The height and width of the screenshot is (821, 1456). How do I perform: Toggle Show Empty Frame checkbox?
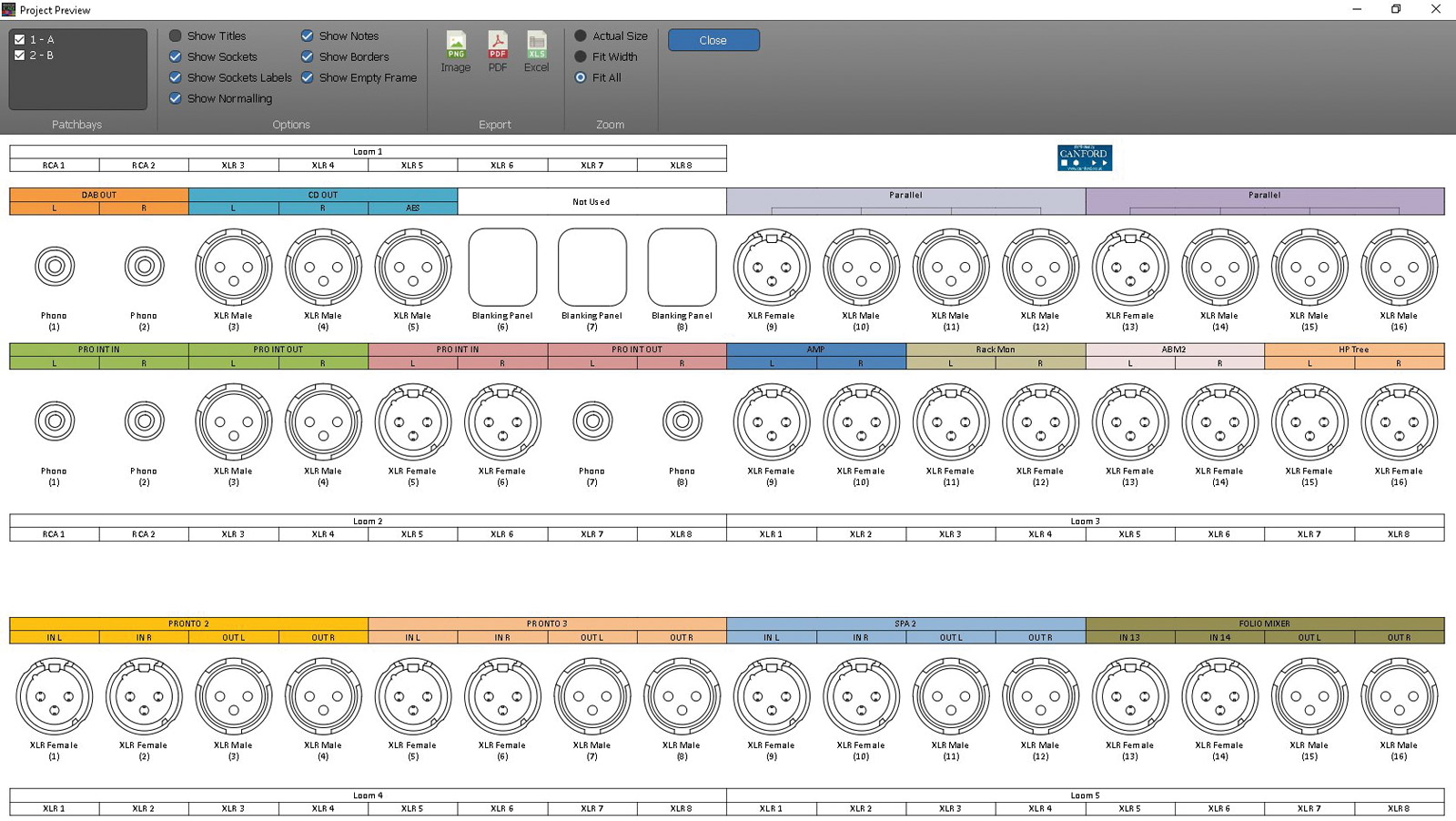click(x=308, y=78)
